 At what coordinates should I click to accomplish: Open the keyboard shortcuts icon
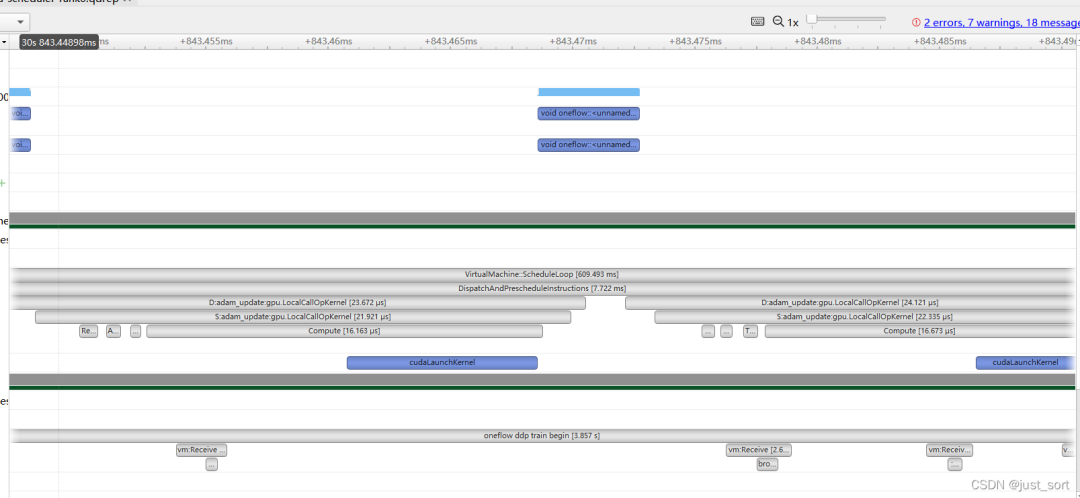(x=758, y=21)
